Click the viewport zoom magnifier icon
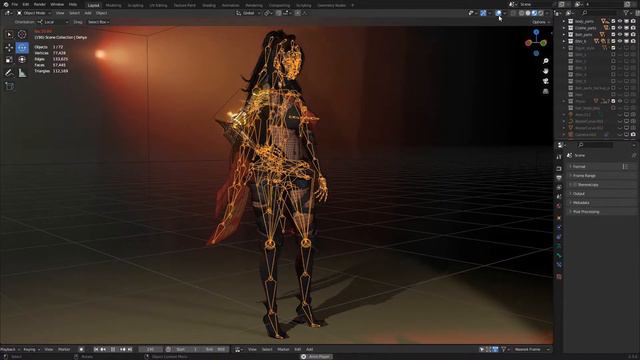Screen dimensions: 640x360 tap(546, 61)
